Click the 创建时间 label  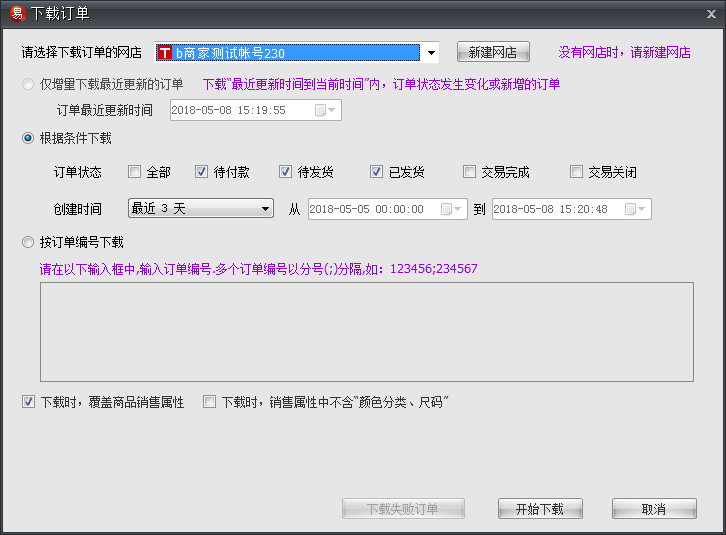pos(77,209)
